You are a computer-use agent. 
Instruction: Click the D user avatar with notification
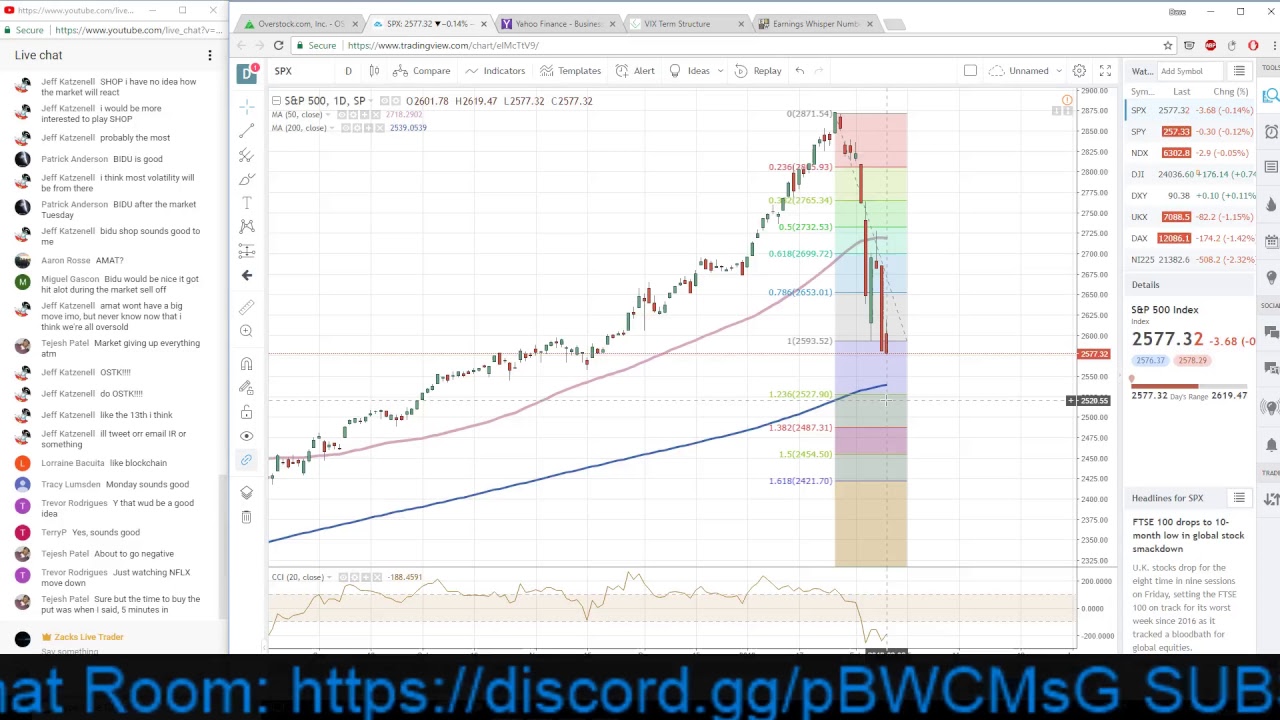[247, 71]
